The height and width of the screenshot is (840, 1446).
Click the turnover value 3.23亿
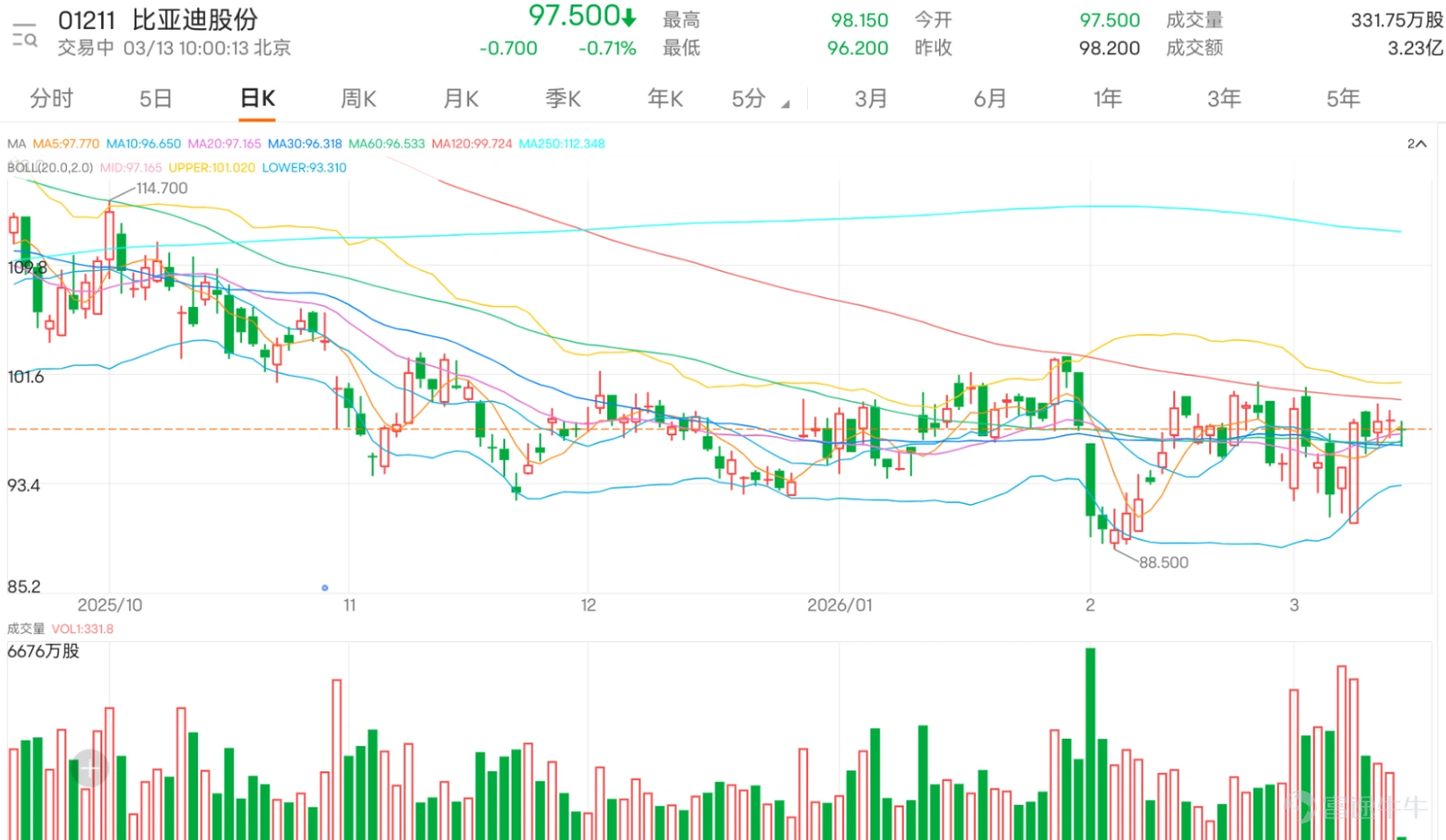coord(1414,48)
